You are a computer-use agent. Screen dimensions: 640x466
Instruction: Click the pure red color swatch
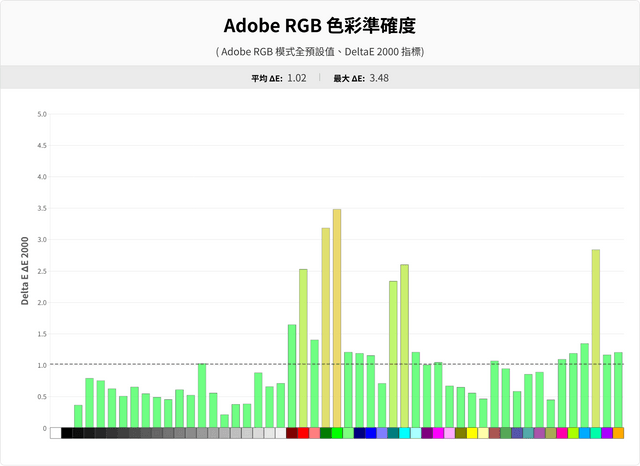coord(303,433)
